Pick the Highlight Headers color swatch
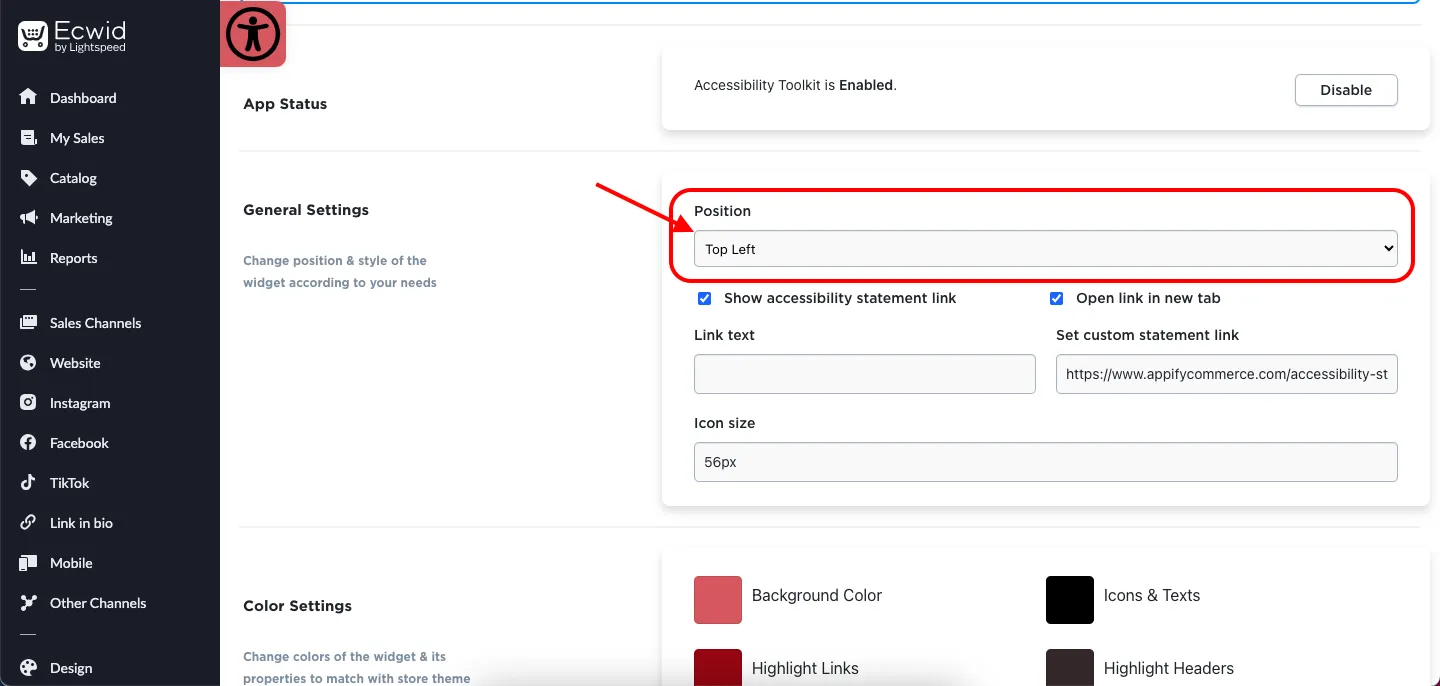 1070,667
